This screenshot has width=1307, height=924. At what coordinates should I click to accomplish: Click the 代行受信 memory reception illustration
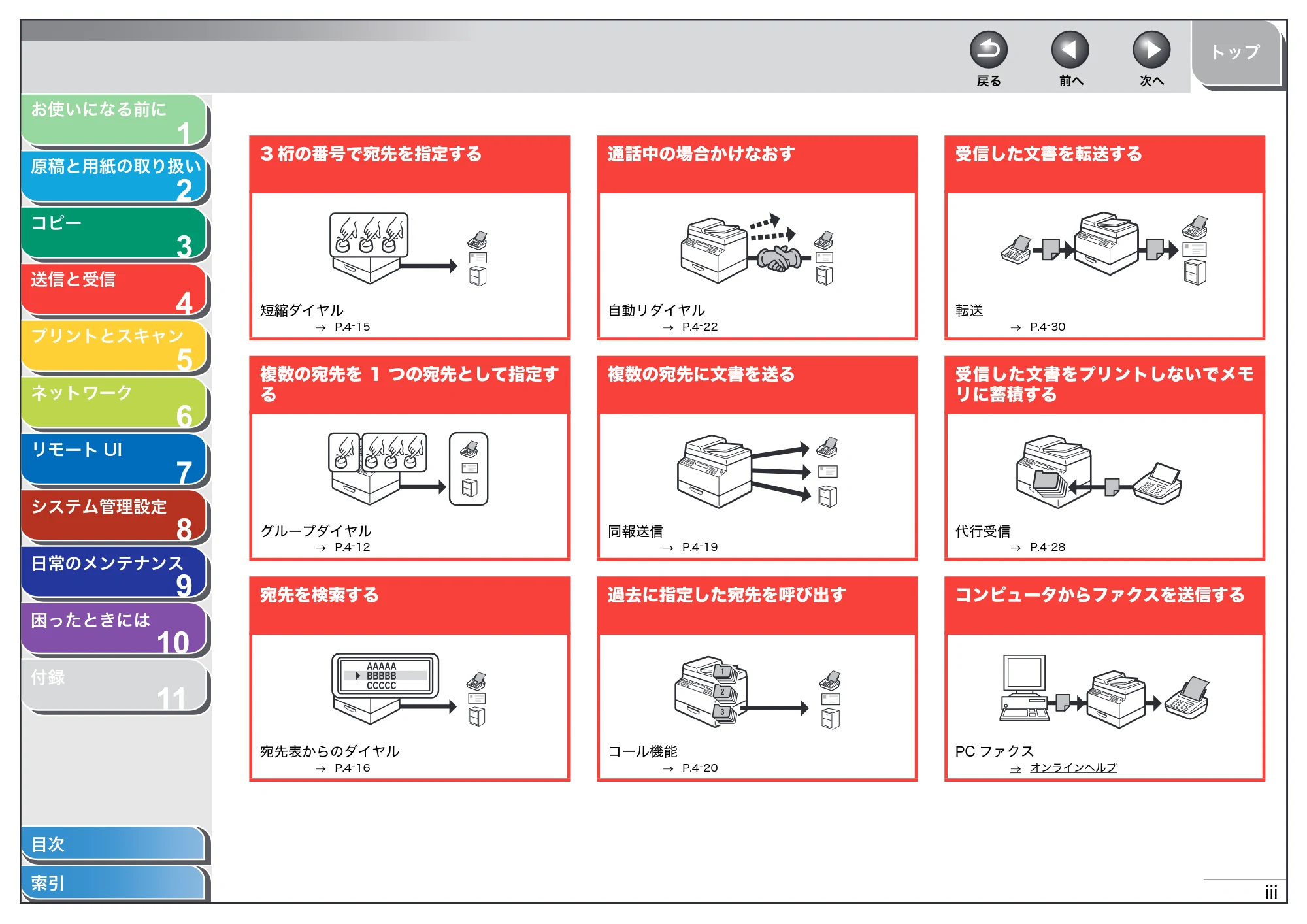tap(1099, 472)
